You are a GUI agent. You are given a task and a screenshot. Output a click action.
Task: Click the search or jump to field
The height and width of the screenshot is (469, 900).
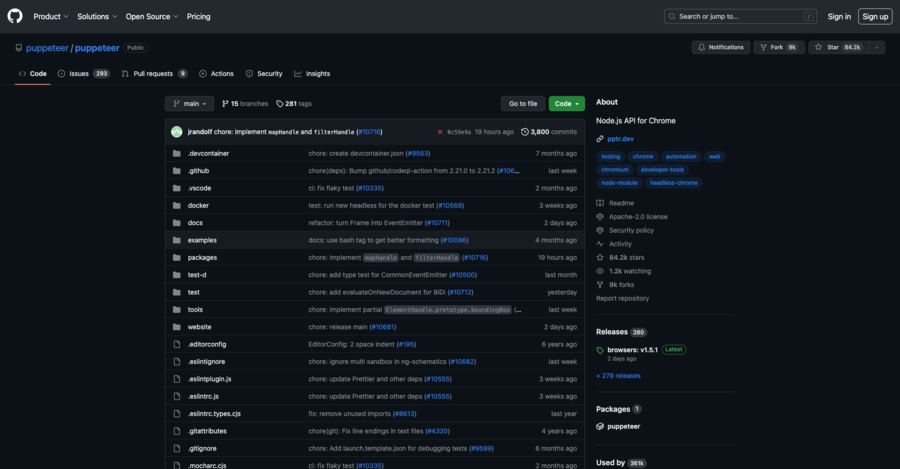740,16
